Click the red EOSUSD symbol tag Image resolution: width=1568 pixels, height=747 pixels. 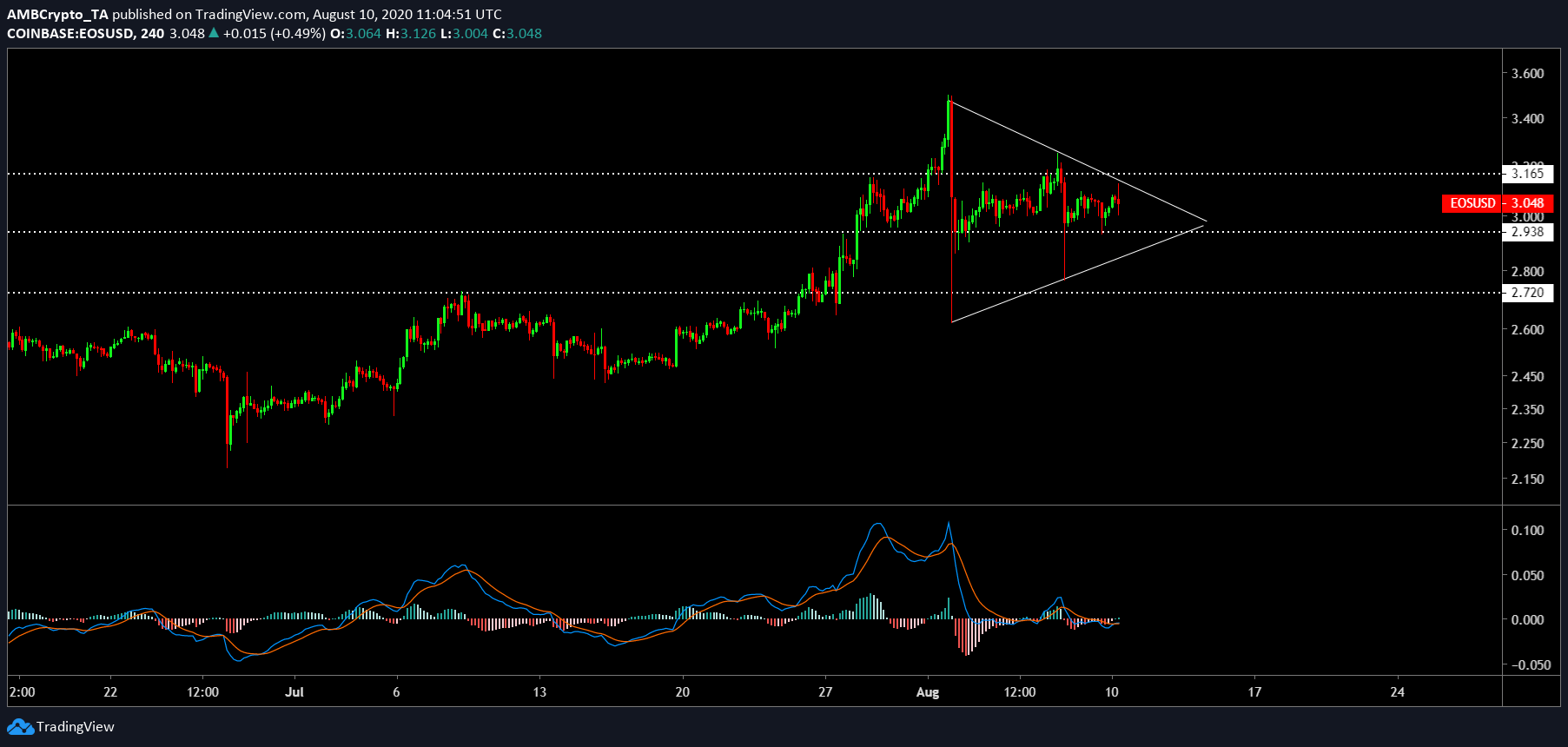tap(1472, 203)
